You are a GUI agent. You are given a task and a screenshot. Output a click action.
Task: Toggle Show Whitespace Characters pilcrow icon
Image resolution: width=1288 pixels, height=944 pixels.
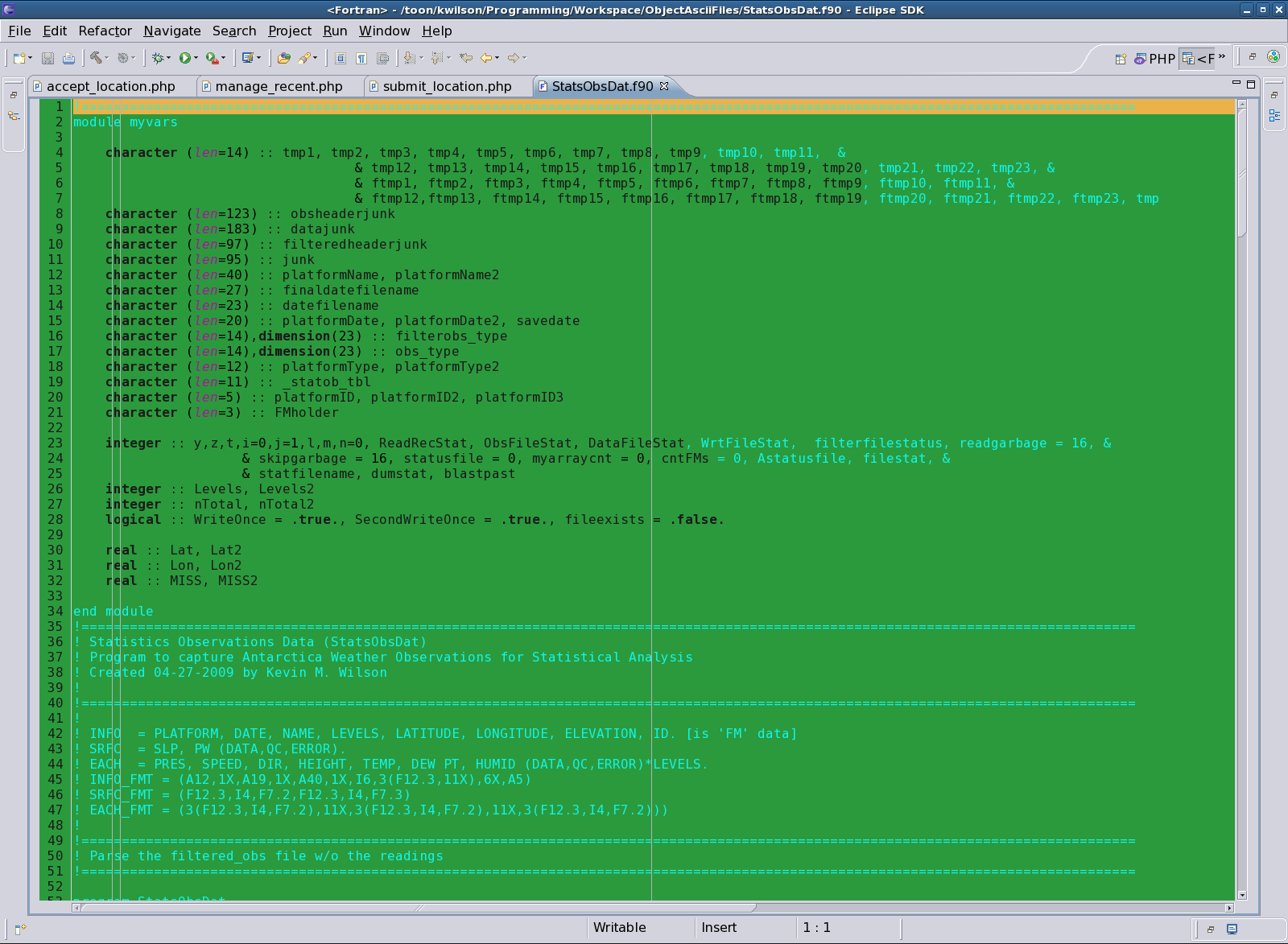[x=361, y=58]
